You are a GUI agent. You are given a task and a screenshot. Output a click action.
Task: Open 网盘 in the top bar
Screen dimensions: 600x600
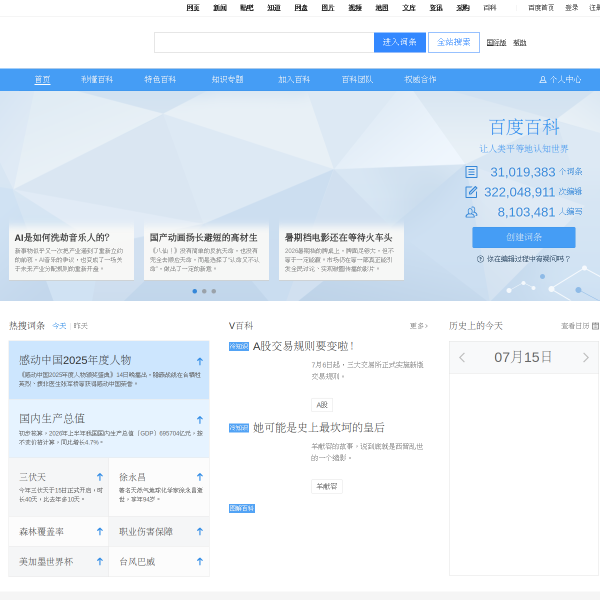click(301, 8)
